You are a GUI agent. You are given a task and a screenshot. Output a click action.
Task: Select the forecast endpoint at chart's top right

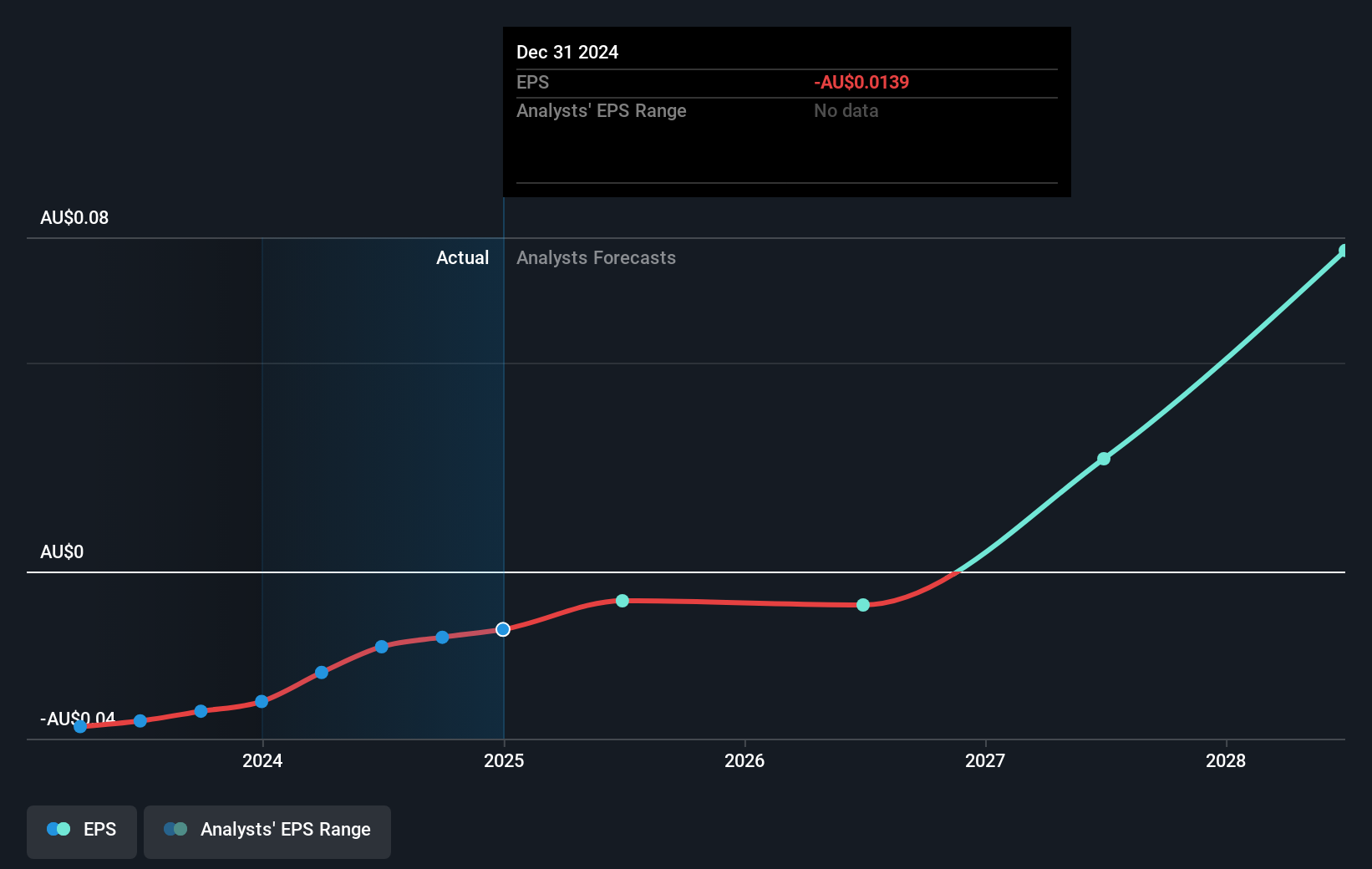(1344, 250)
